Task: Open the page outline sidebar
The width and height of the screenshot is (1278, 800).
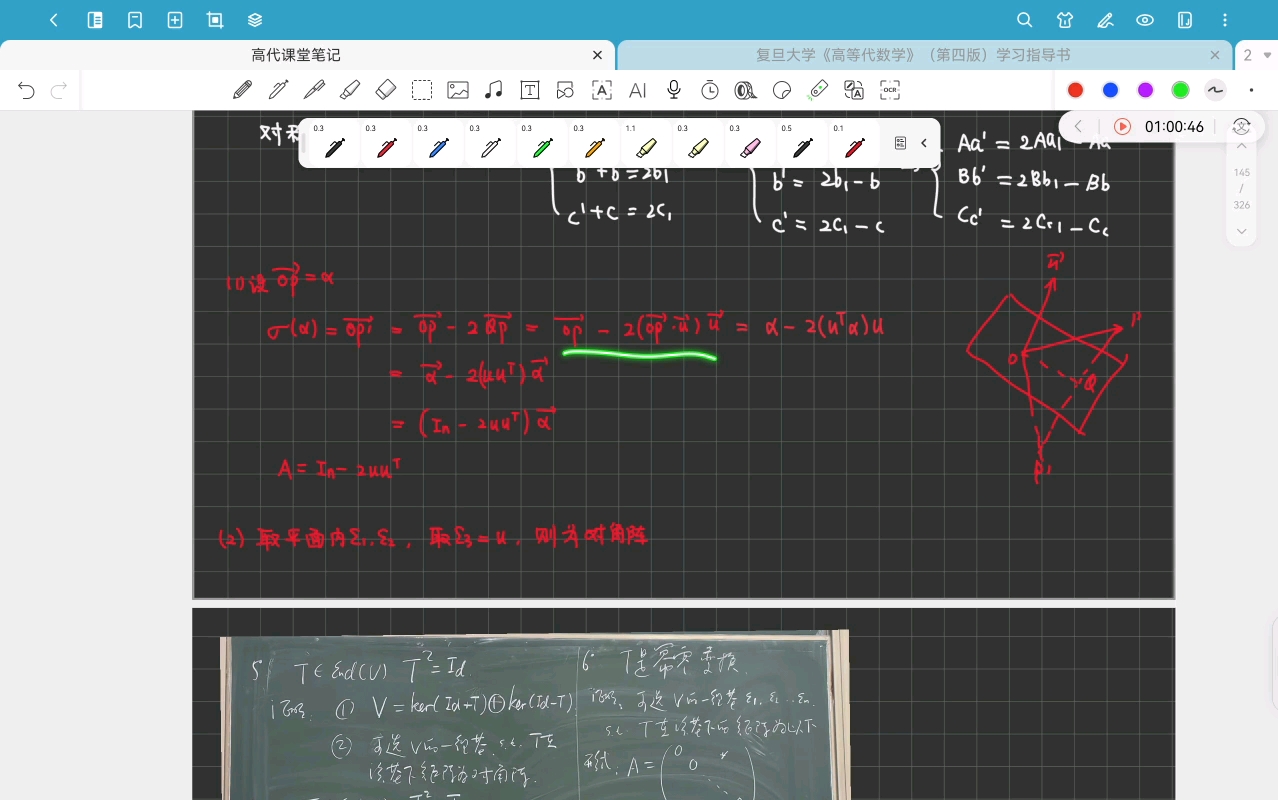Action: click(x=95, y=20)
